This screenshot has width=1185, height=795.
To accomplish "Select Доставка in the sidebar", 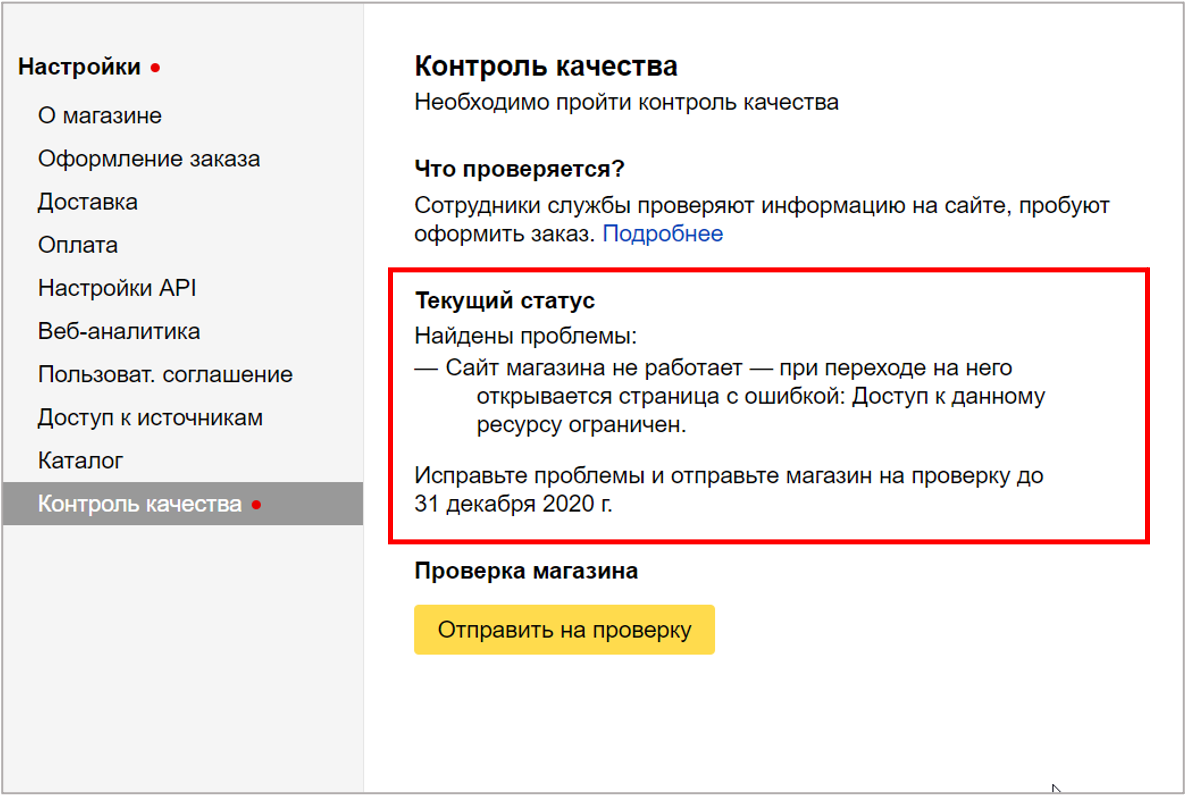I will tap(88, 202).
